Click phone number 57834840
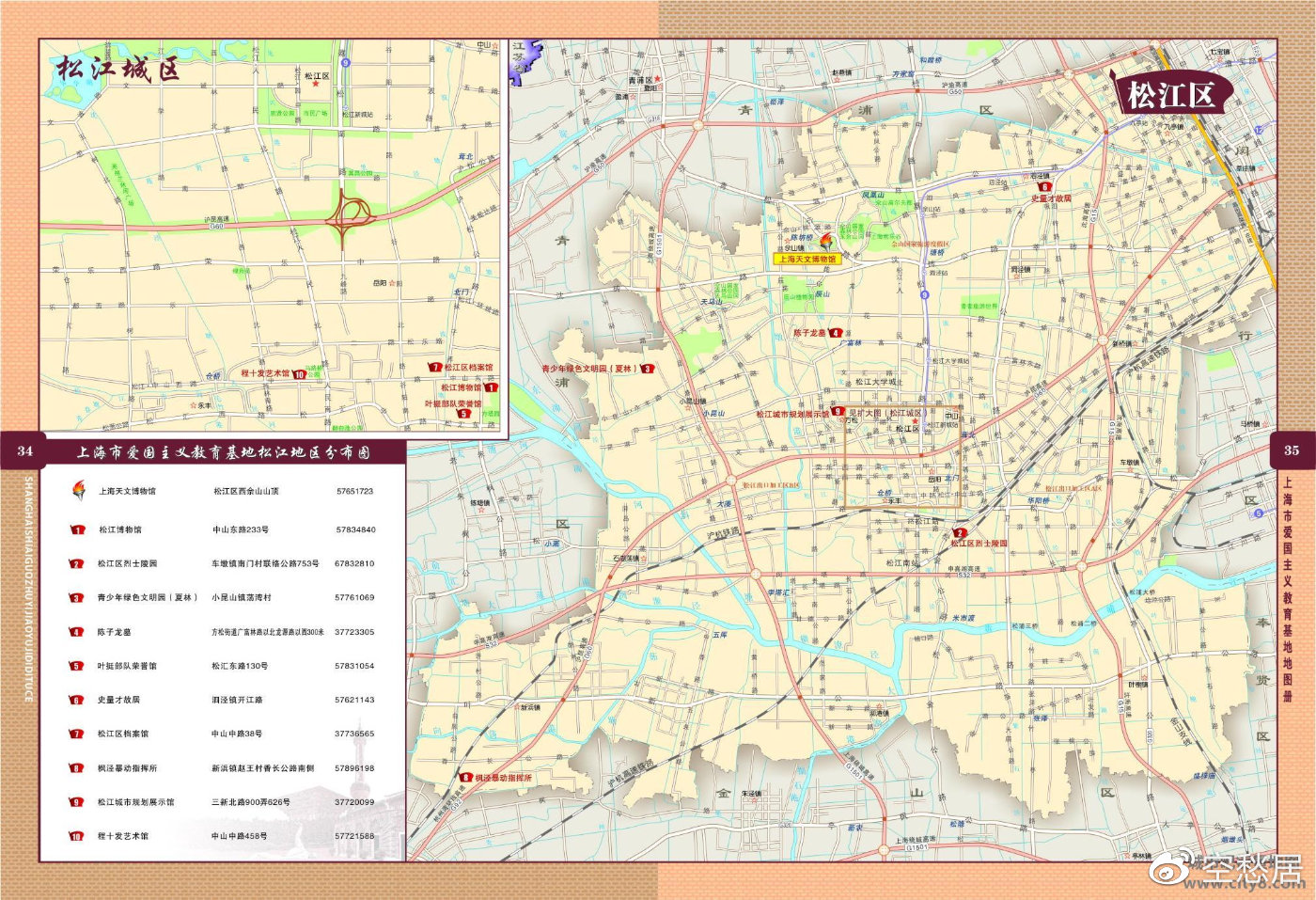1316x900 pixels. [355, 529]
